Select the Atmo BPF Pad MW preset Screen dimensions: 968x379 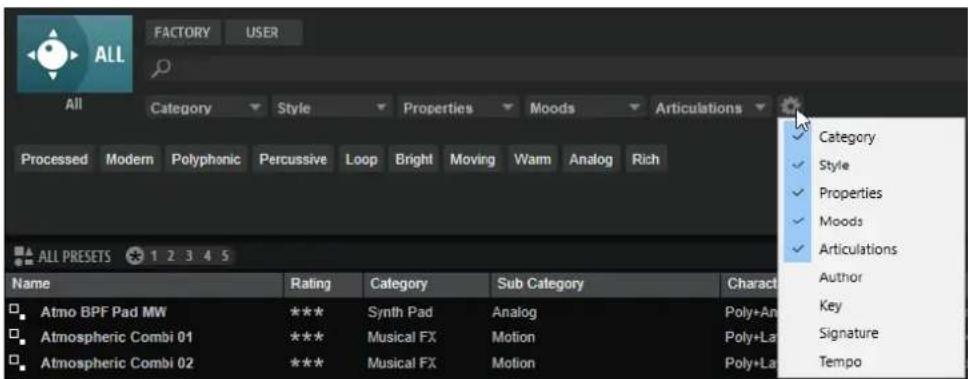point(103,312)
